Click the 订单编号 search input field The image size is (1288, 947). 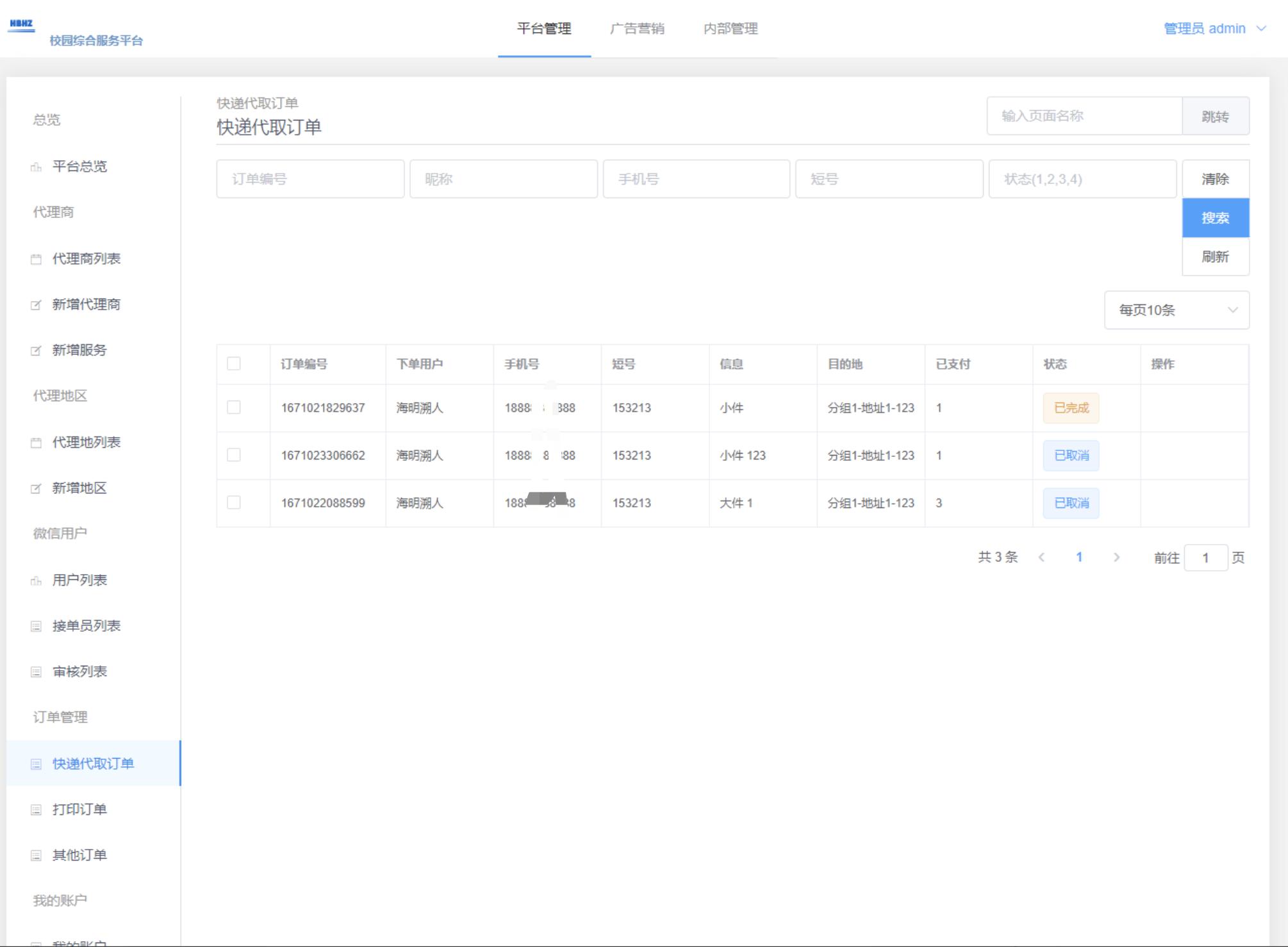coord(310,179)
